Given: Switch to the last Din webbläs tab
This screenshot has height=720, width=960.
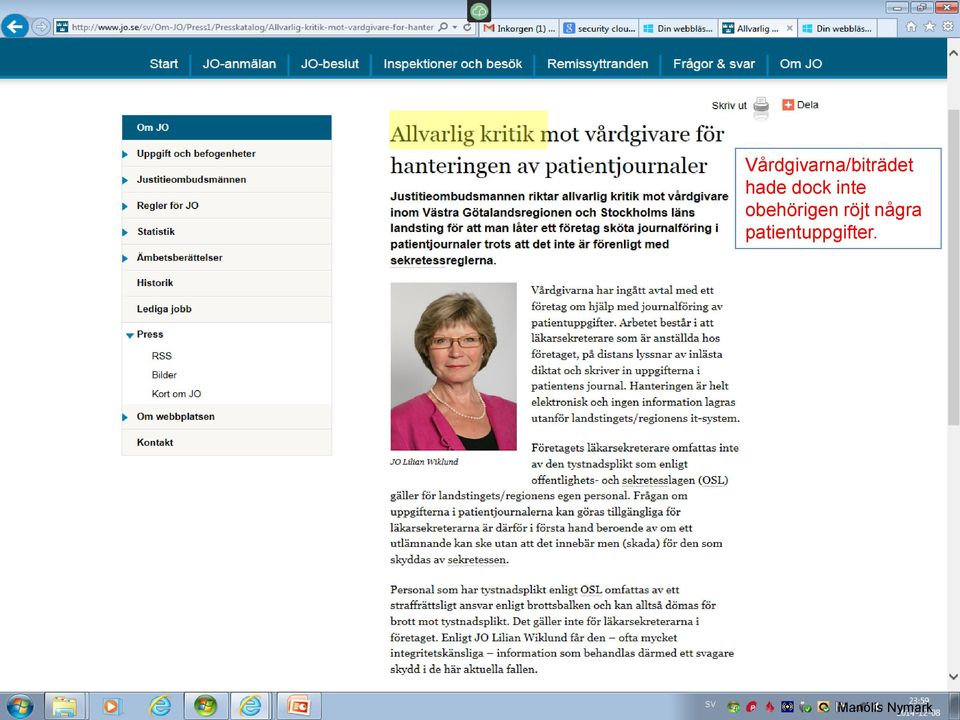Looking at the screenshot, I should click(838, 28).
